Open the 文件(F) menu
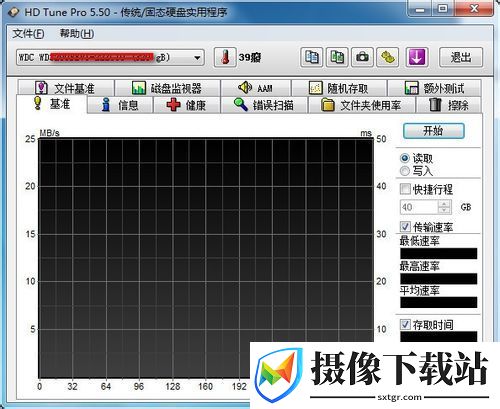 point(28,33)
